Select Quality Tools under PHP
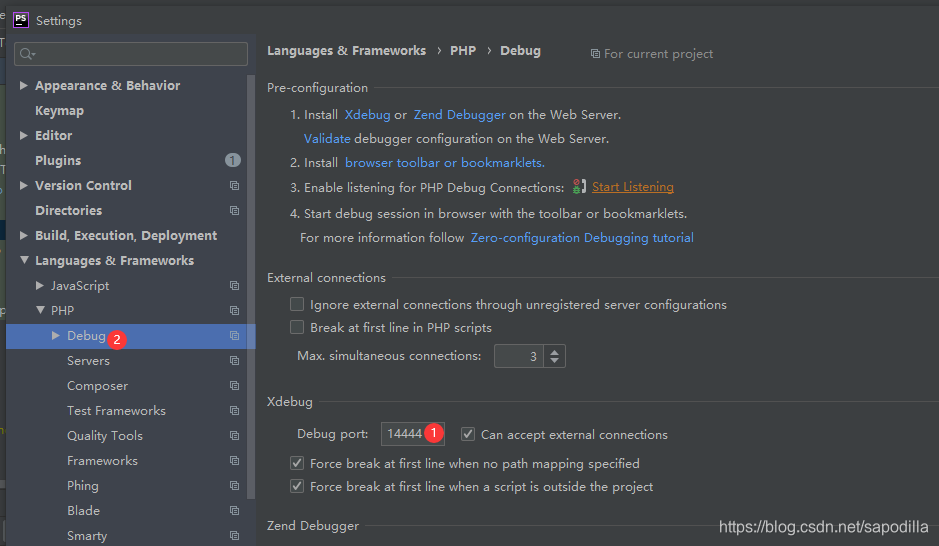This screenshot has width=939, height=546. 105,436
